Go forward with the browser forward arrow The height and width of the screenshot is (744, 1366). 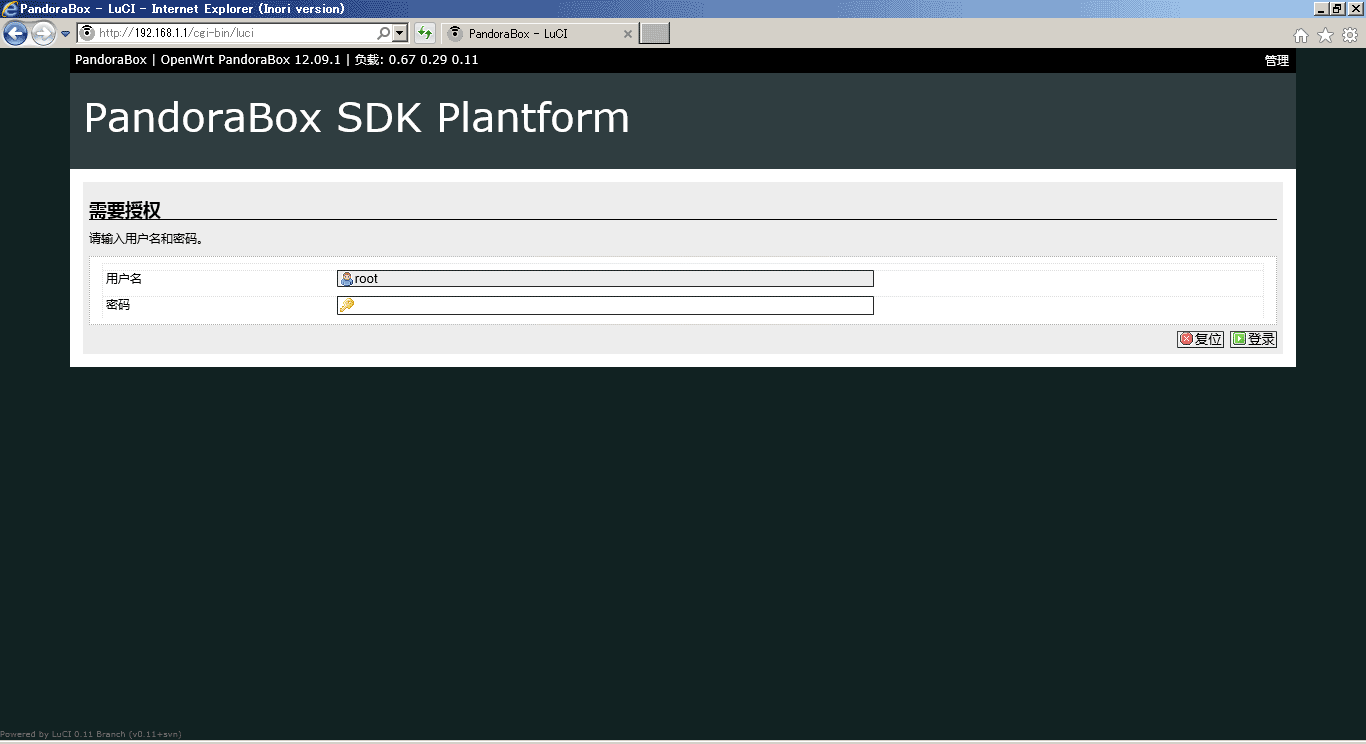pos(43,34)
